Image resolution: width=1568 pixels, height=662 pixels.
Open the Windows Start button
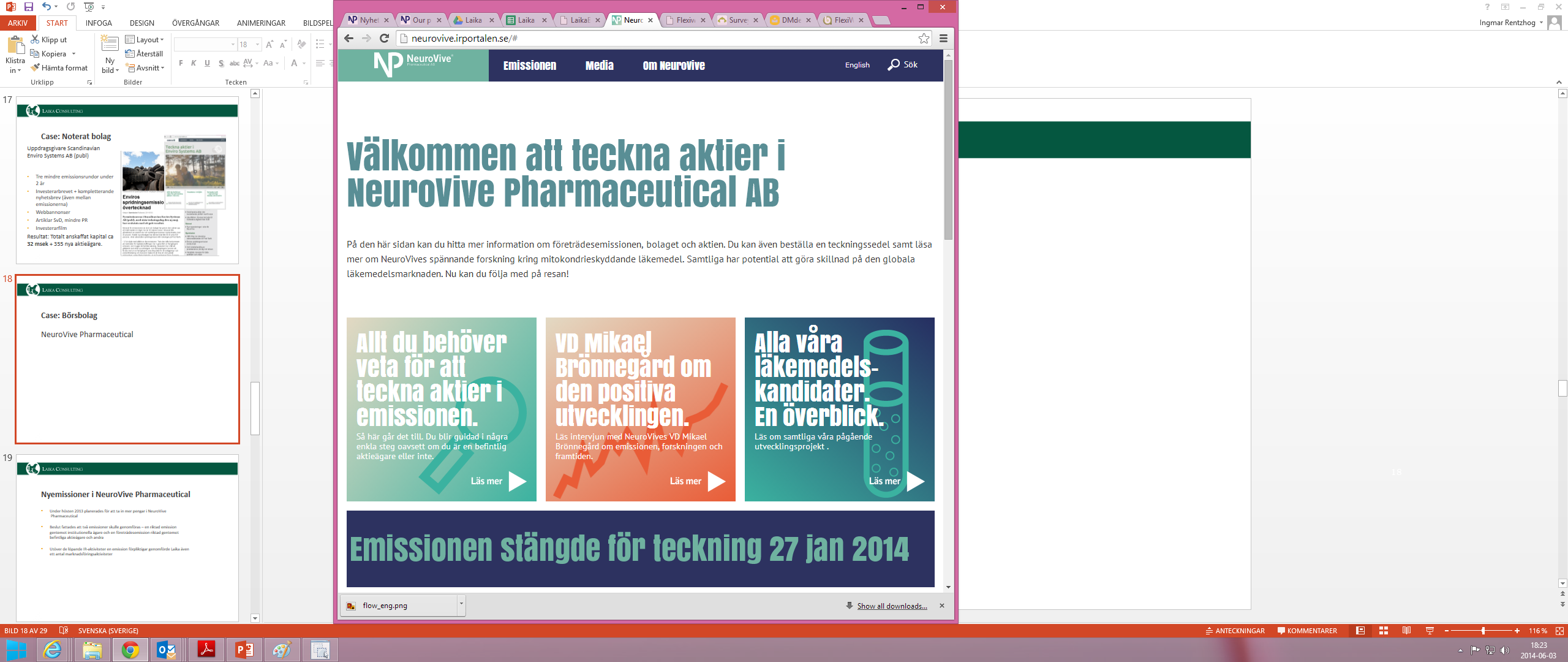pyautogui.click(x=17, y=650)
